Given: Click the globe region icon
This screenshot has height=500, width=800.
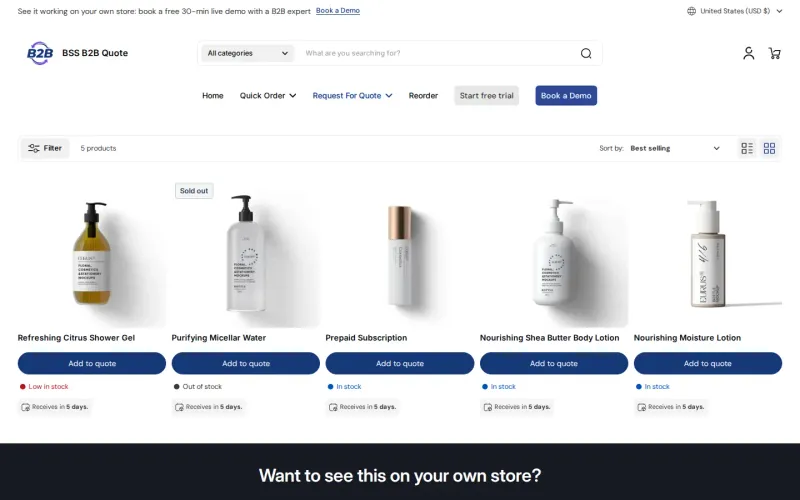Looking at the screenshot, I should coord(691,11).
